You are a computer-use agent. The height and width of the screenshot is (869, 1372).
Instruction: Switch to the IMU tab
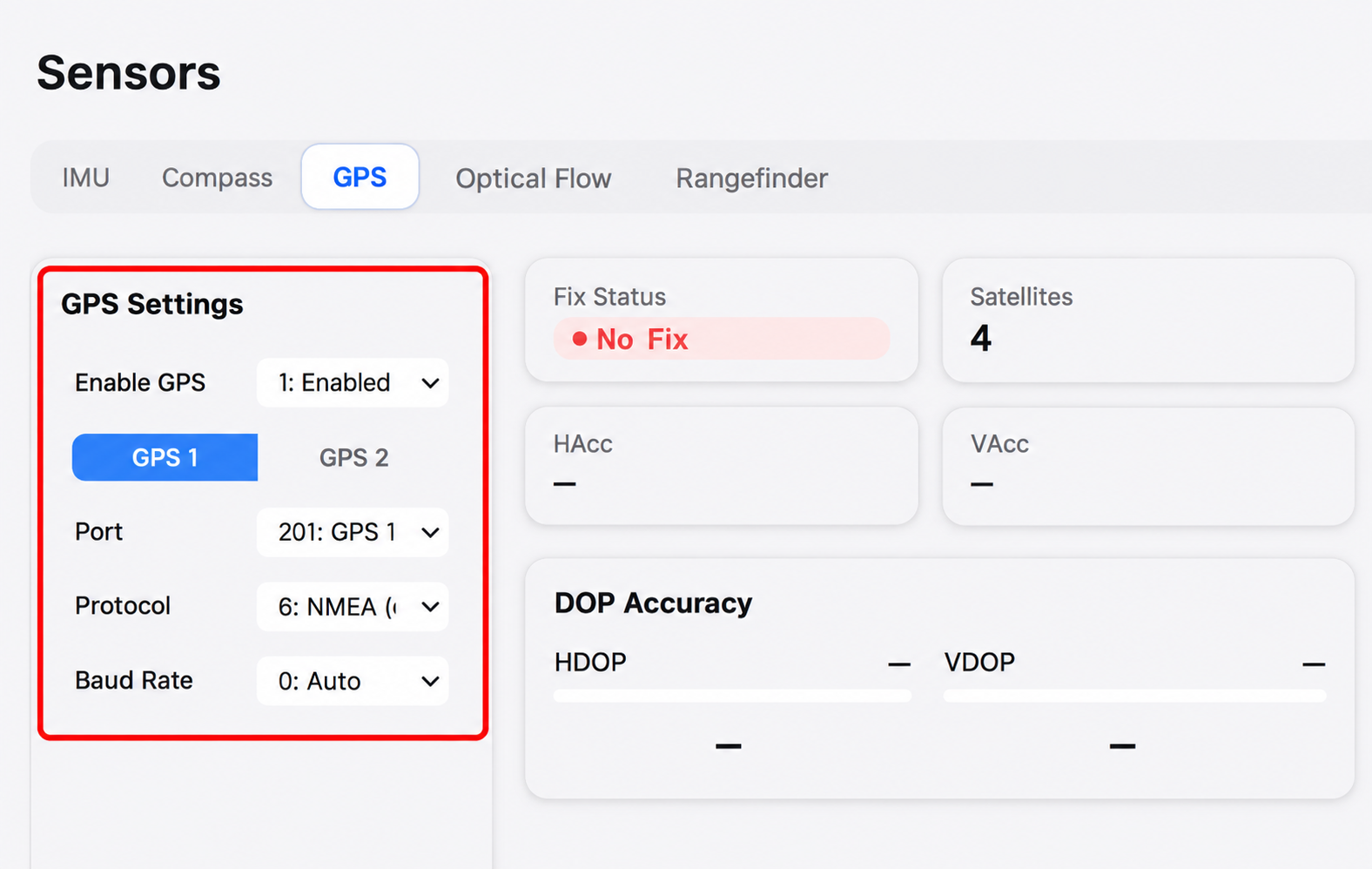tap(85, 178)
